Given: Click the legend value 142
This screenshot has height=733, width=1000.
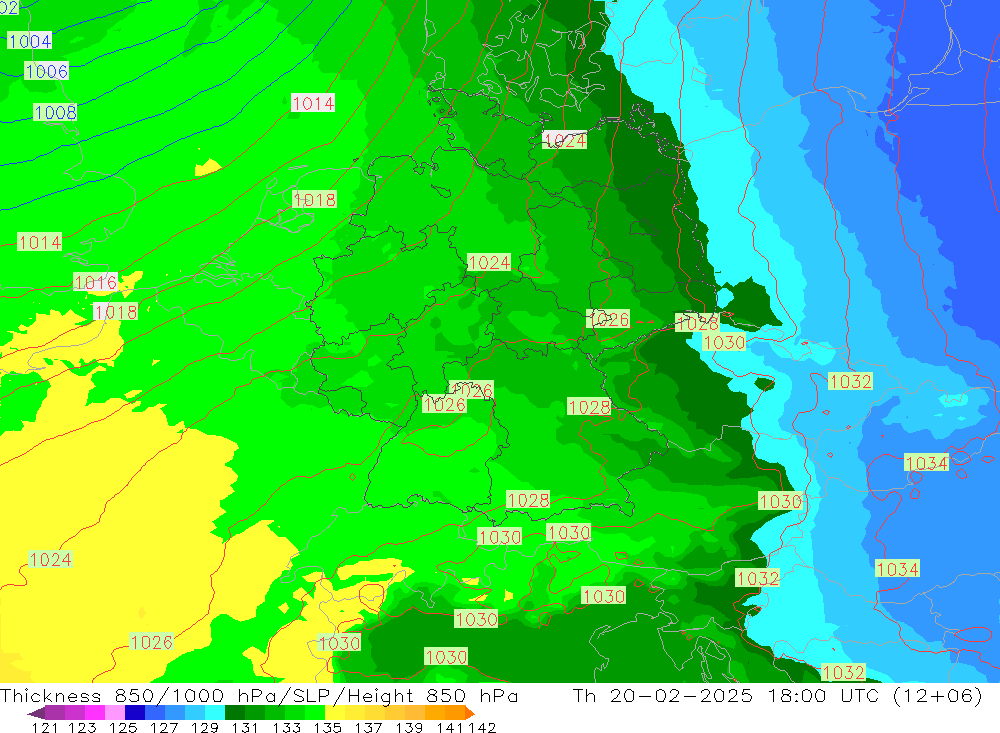Looking at the screenshot, I should point(482,727).
